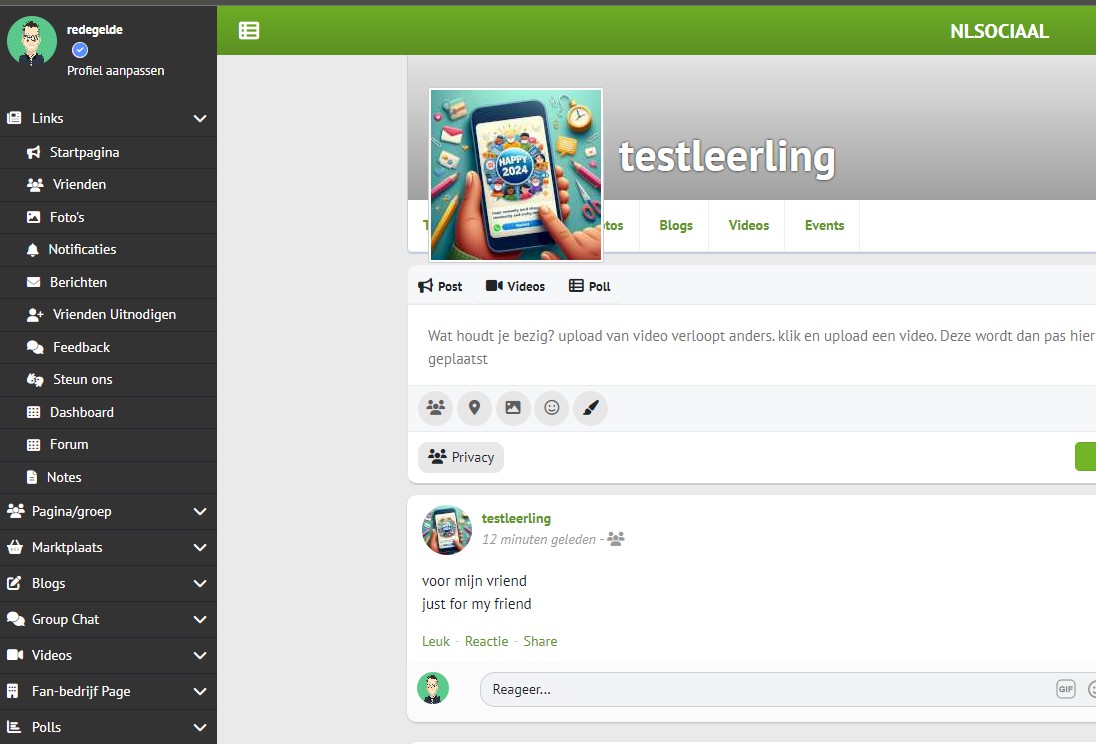
Task: Switch to the Blogs profile tab
Action: pyautogui.click(x=675, y=226)
